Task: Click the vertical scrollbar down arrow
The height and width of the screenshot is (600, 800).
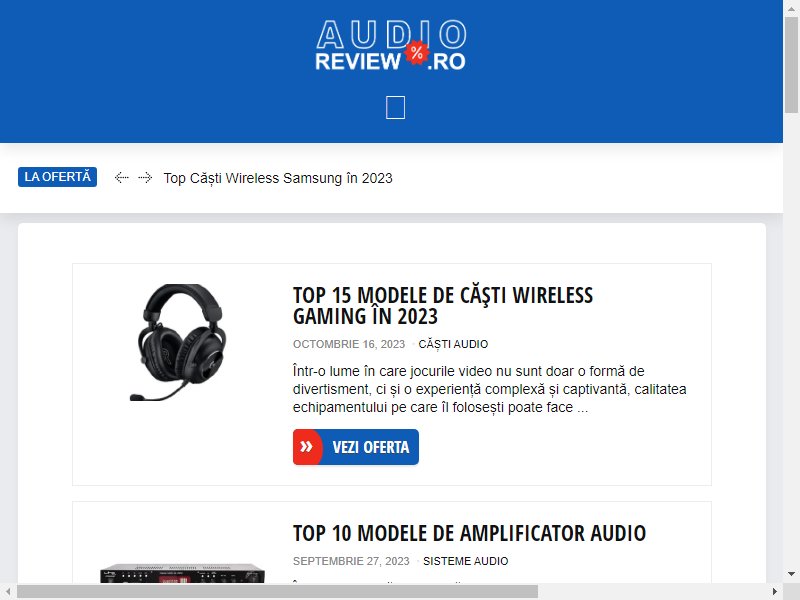Action: pyautogui.click(x=791, y=574)
